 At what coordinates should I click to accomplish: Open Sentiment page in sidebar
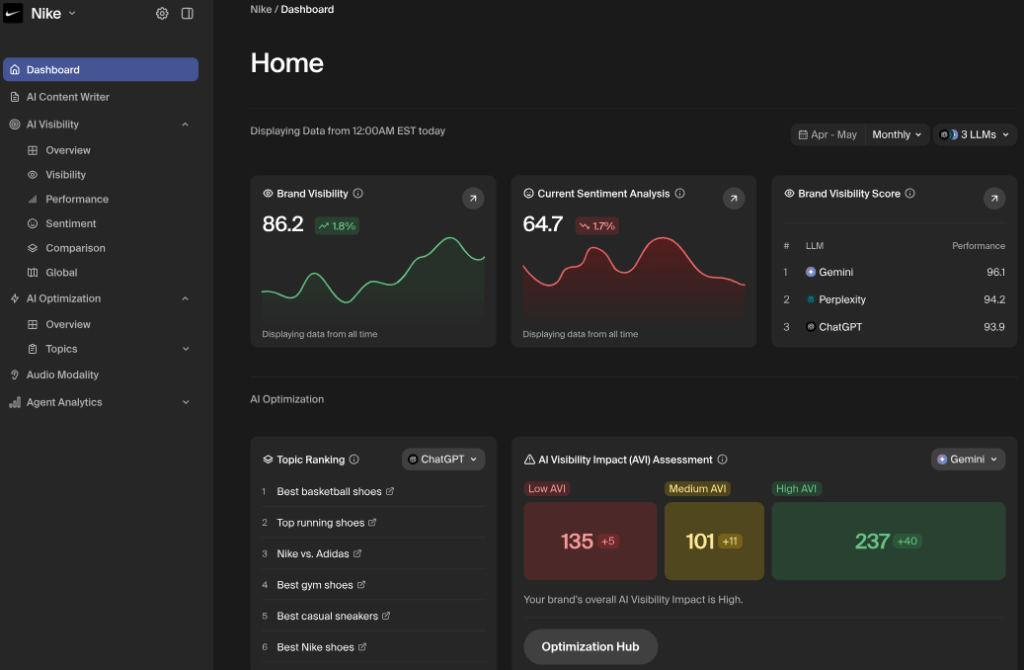point(70,224)
